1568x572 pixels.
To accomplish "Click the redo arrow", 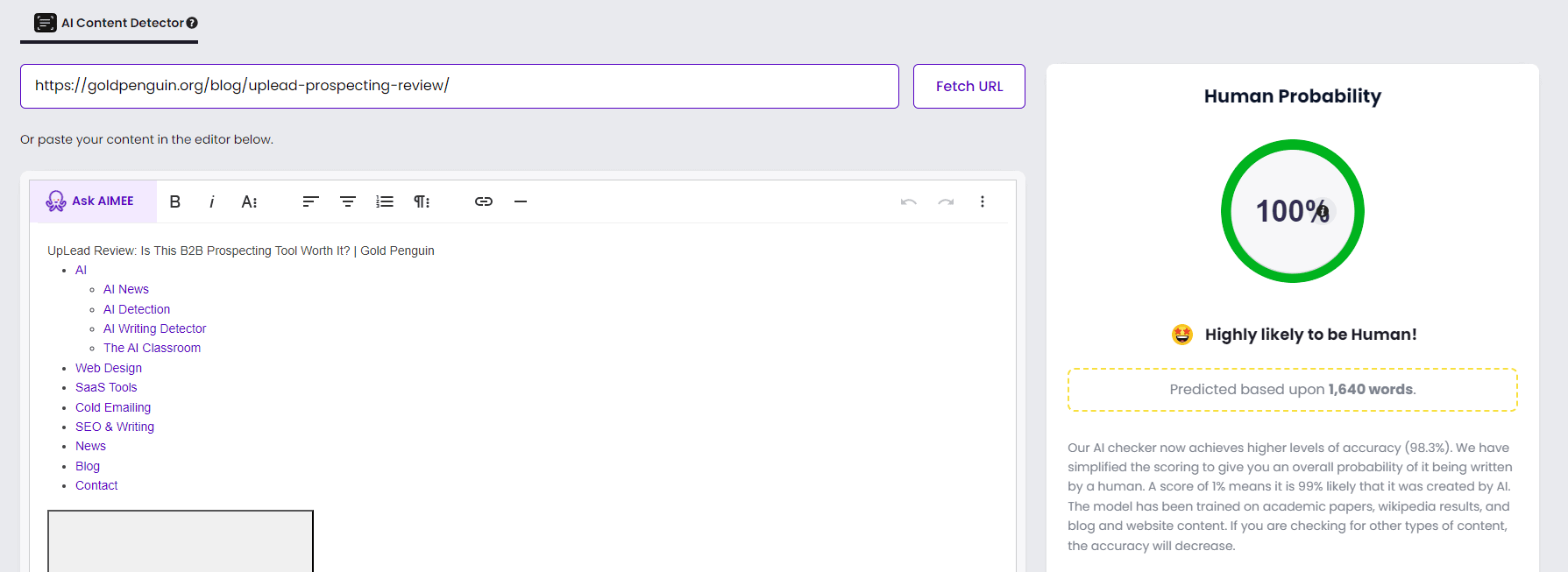I will pyautogui.click(x=946, y=201).
